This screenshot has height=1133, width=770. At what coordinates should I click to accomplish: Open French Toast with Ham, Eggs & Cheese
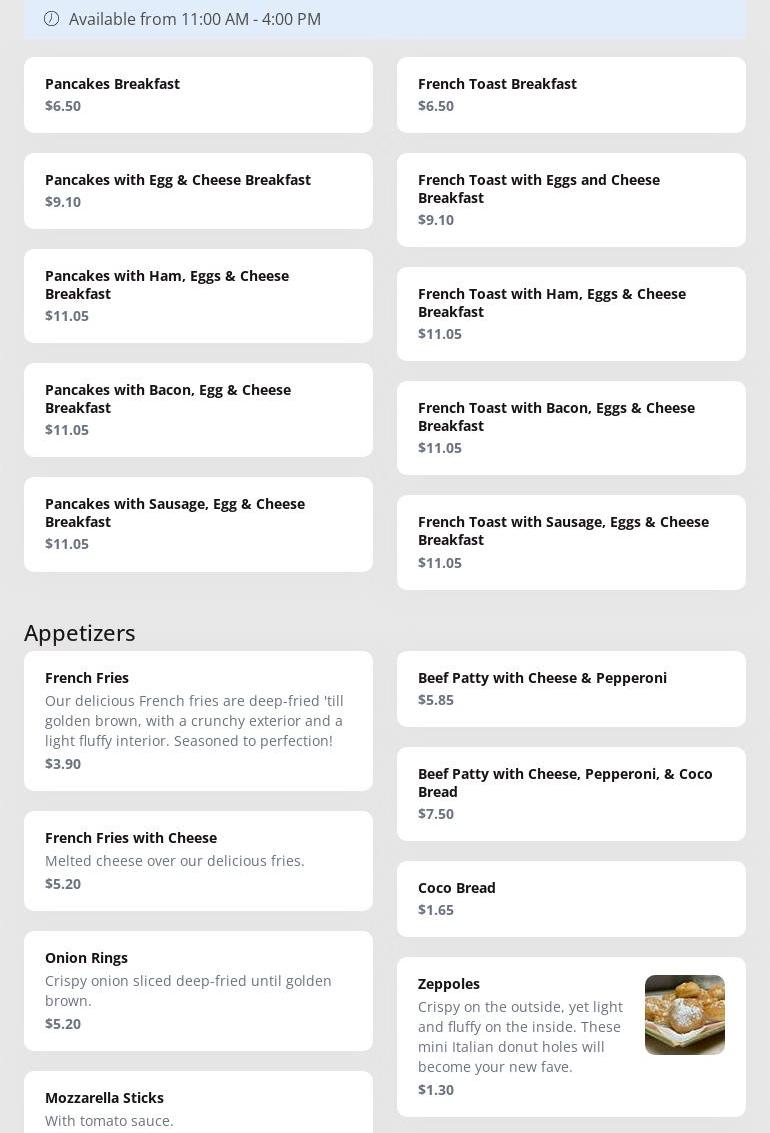pyautogui.click(x=571, y=314)
